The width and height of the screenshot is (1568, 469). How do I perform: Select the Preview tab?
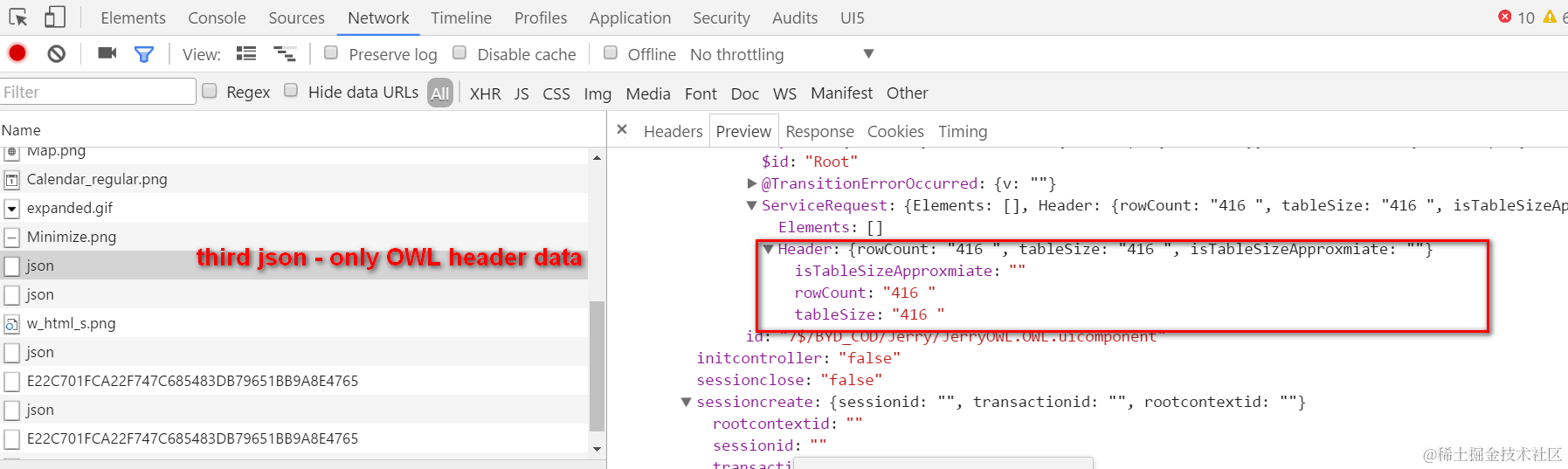coord(743,131)
